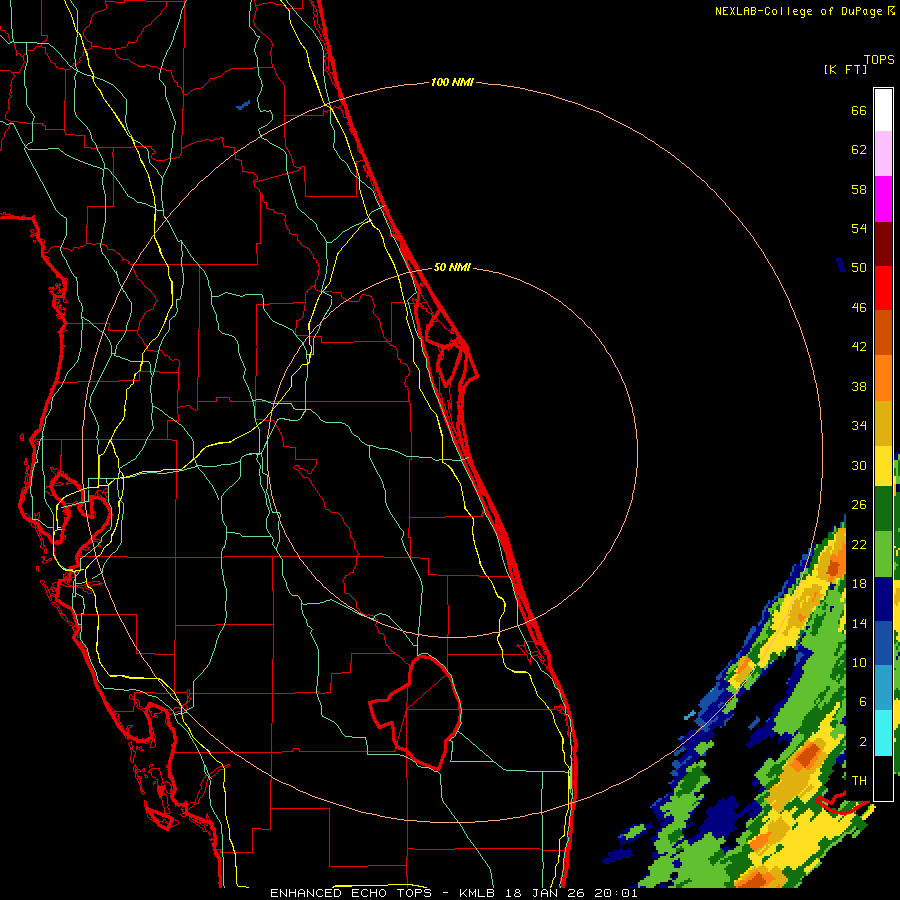Click the 2 value on the scale
900x900 pixels.
tap(863, 742)
